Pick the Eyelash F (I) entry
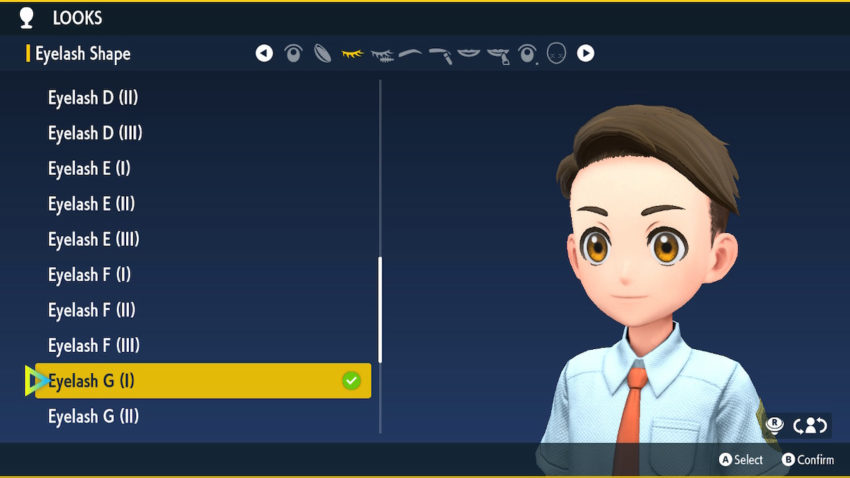 89,275
